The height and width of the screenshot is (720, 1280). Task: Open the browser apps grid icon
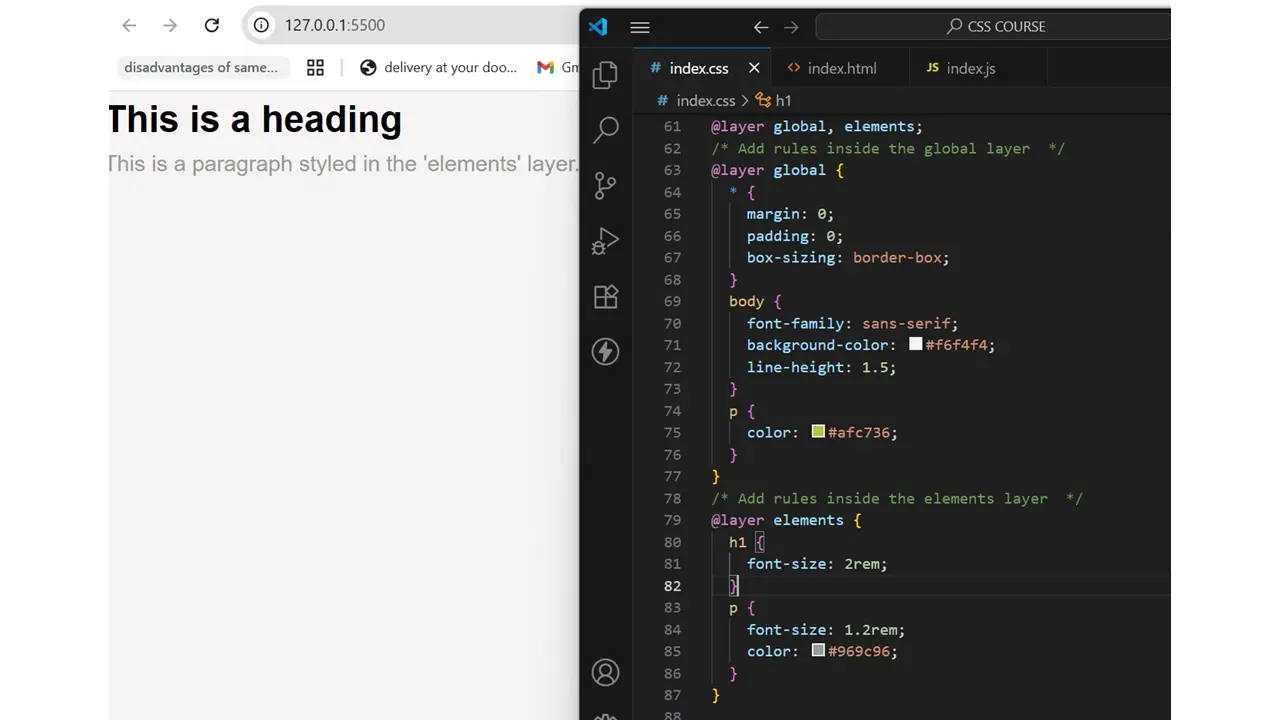click(x=315, y=67)
